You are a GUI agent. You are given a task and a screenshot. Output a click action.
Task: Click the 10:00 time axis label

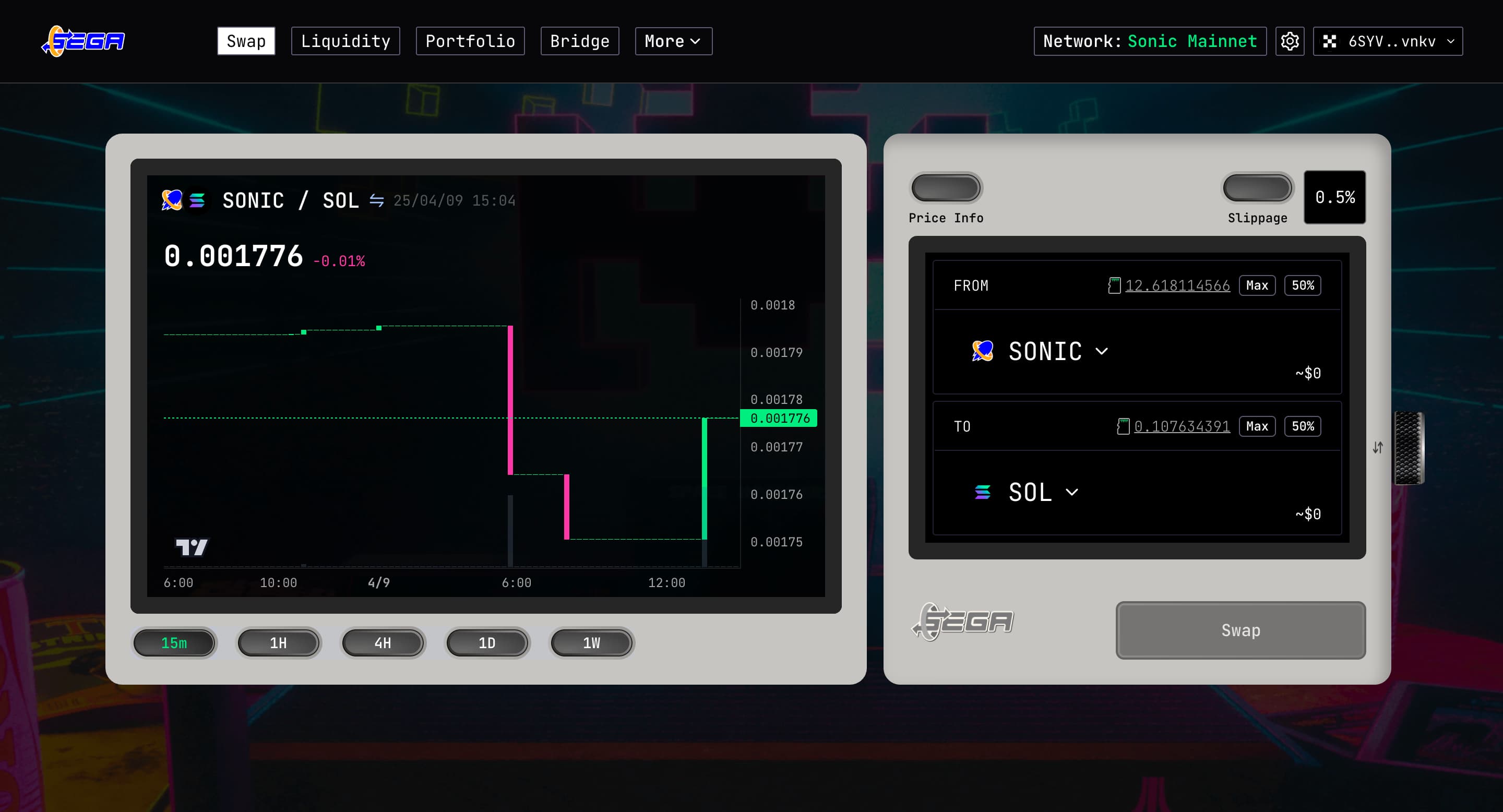[x=278, y=583]
